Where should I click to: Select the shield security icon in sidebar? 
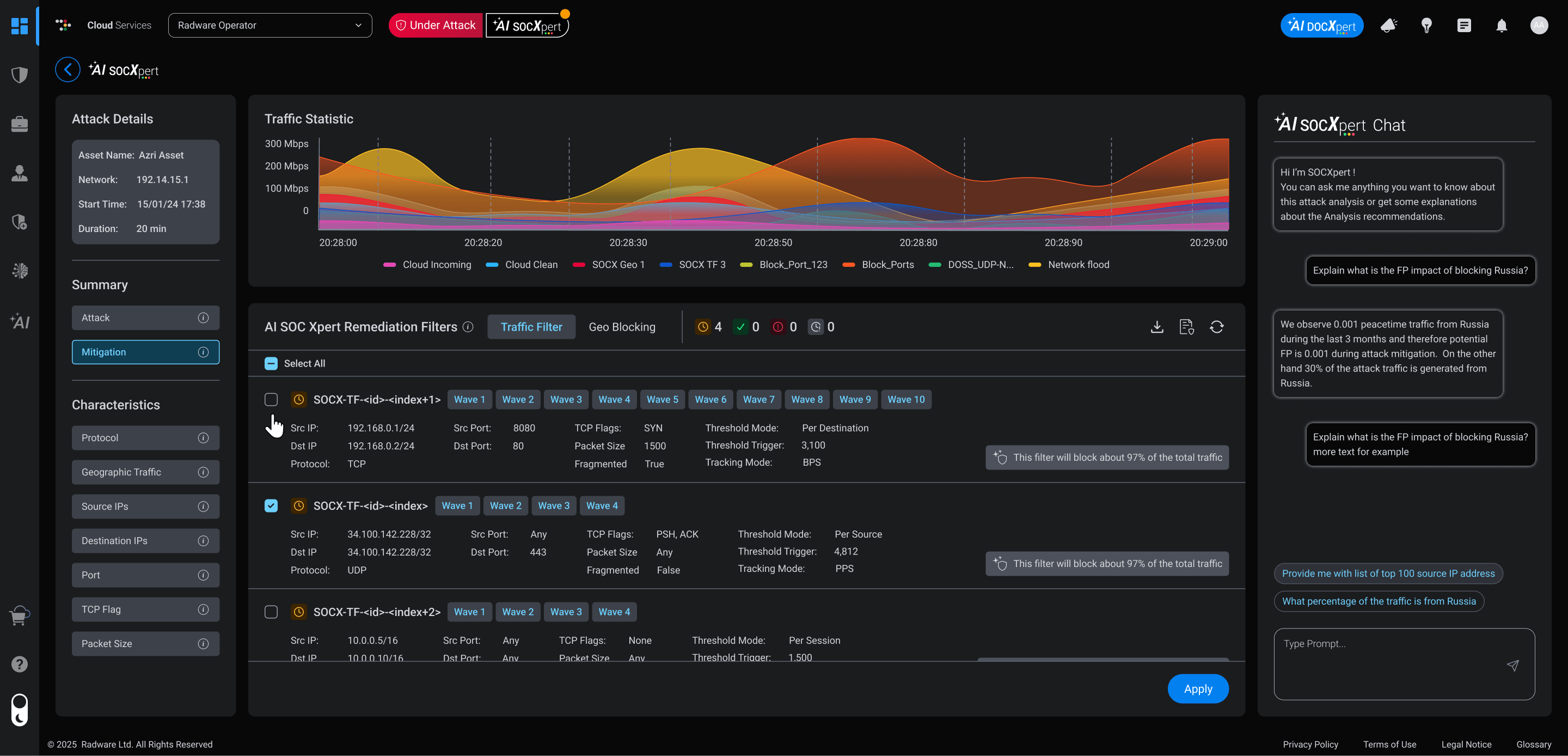[x=20, y=74]
